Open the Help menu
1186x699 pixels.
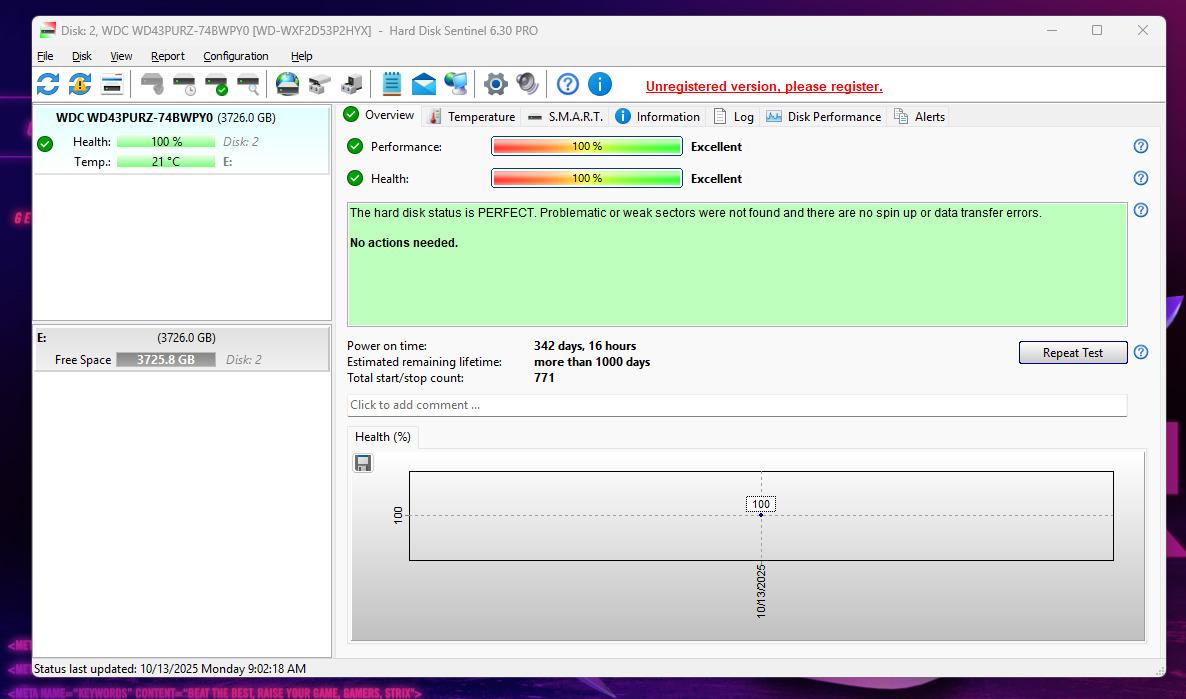tap(301, 56)
